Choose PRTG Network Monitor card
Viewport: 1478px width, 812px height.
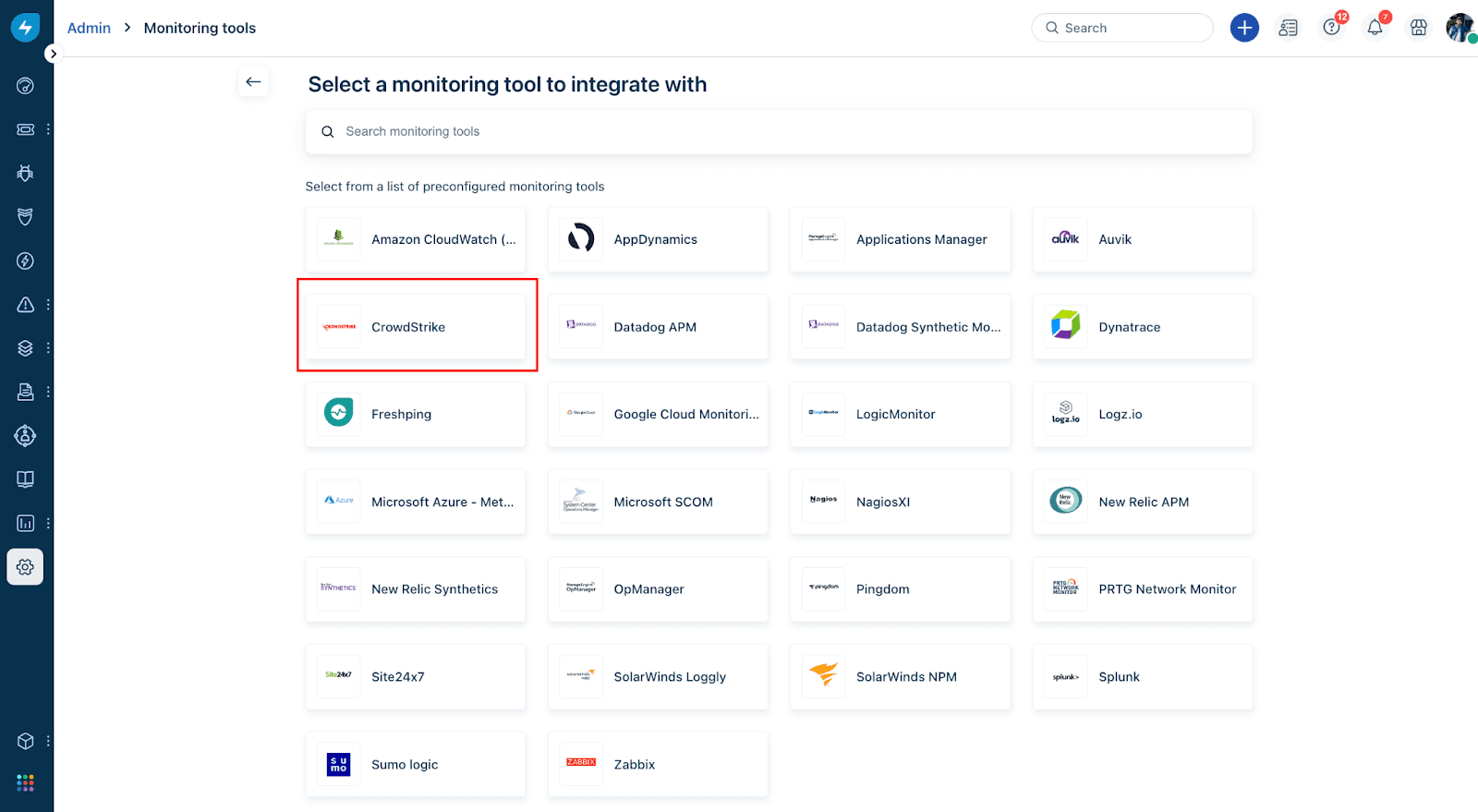[1143, 589]
